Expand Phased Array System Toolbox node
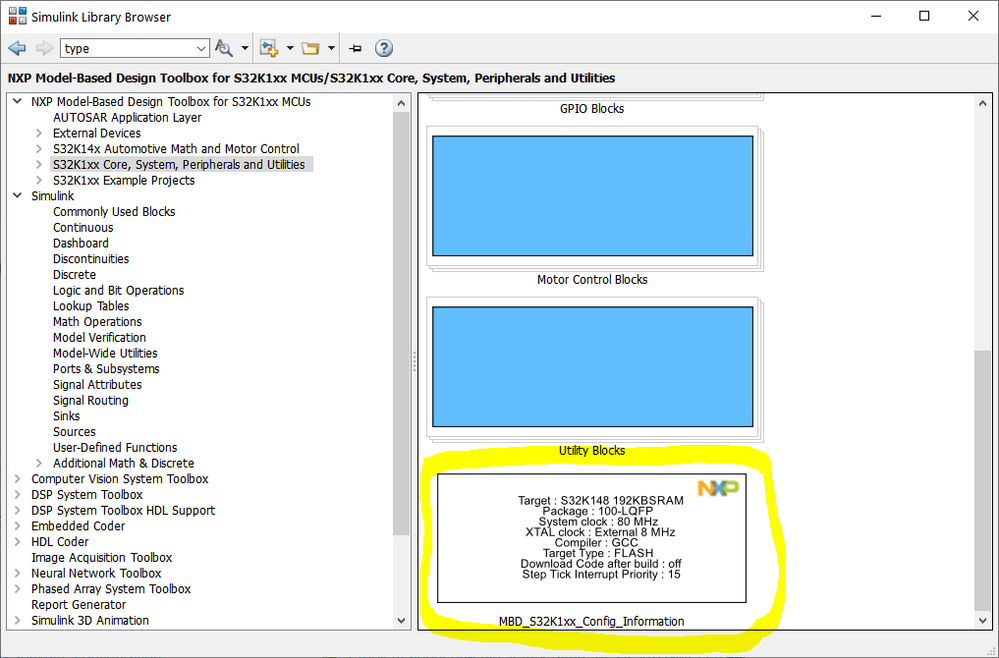999x658 pixels. point(18,589)
